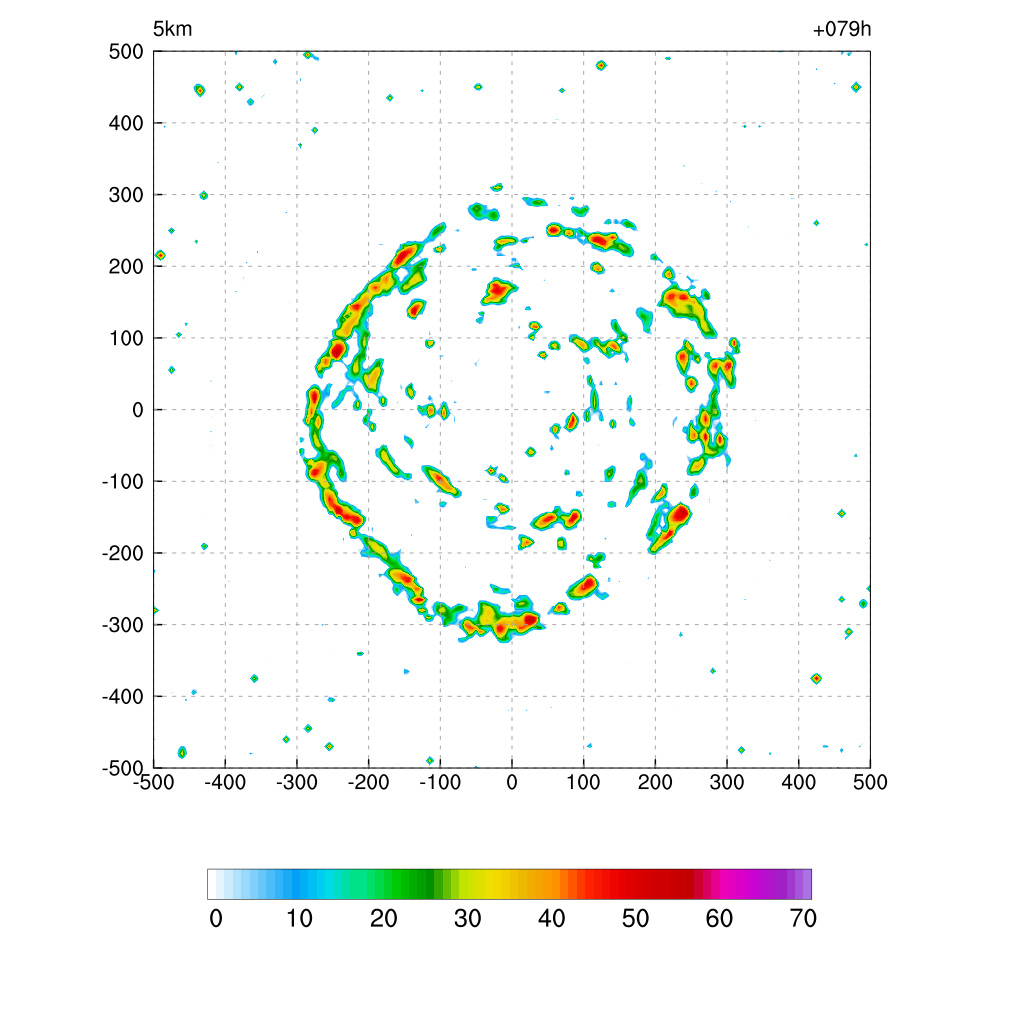The width and height of the screenshot is (1024, 1024).
Task: Select the y-axis tick label 300
Action: (x=126, y=195)
